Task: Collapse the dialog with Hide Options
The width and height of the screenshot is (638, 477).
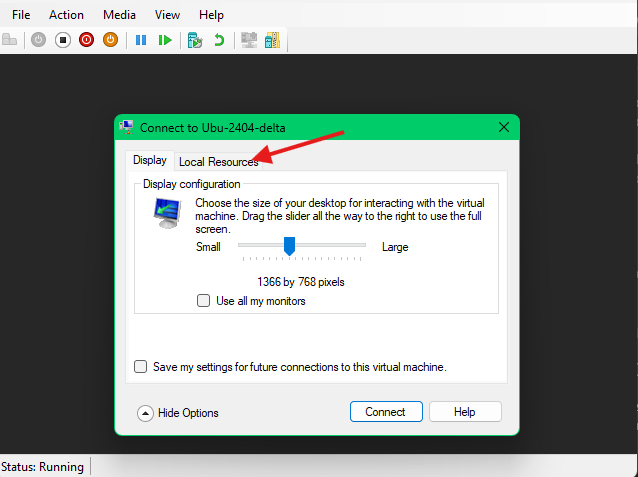Action: click(178, 412)
